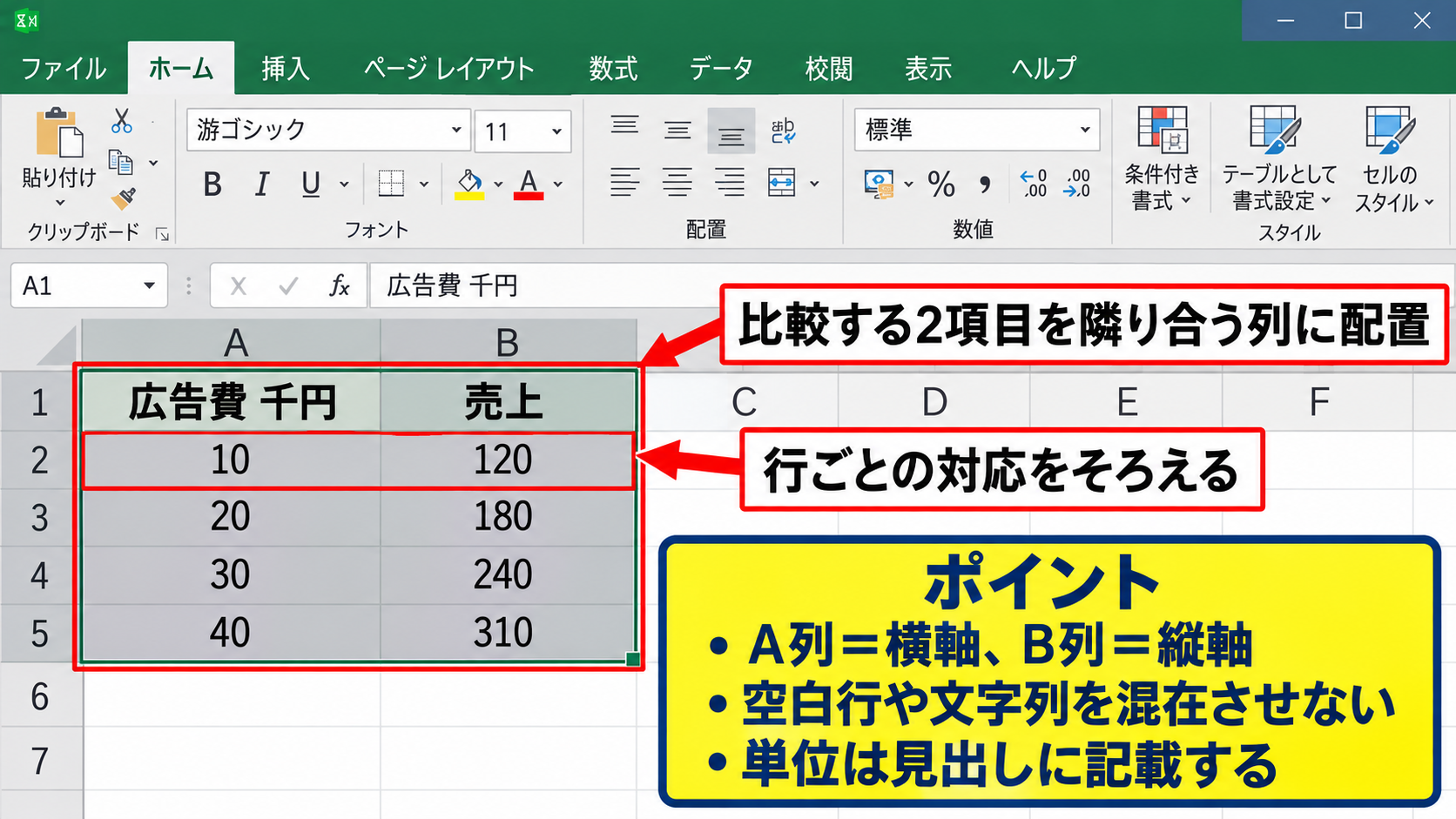The width and height of the screenshot is (1456, 819).
Task: Select row 3 header
Action: pos(40,518)
